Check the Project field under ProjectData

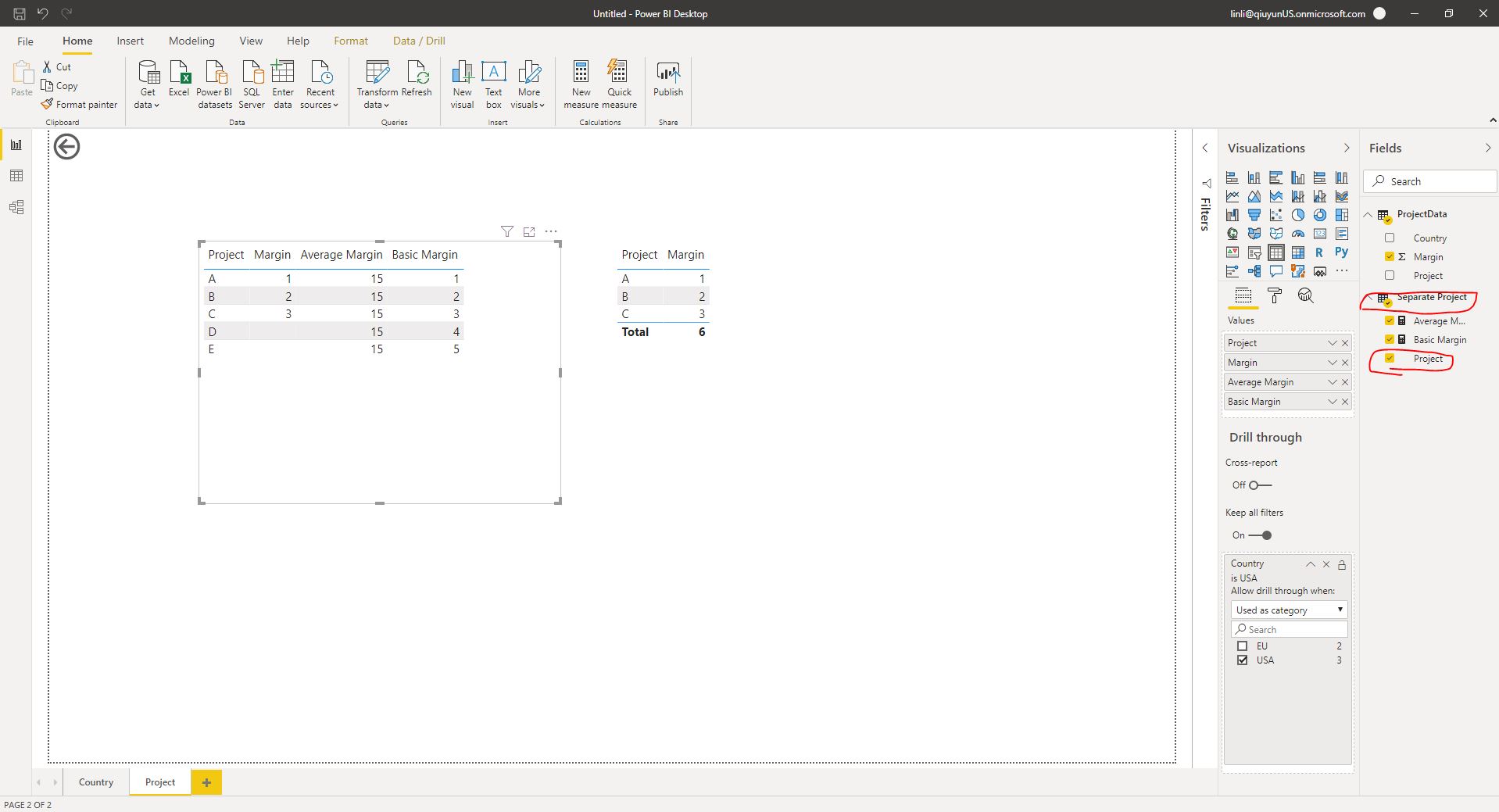(1390, 275)
